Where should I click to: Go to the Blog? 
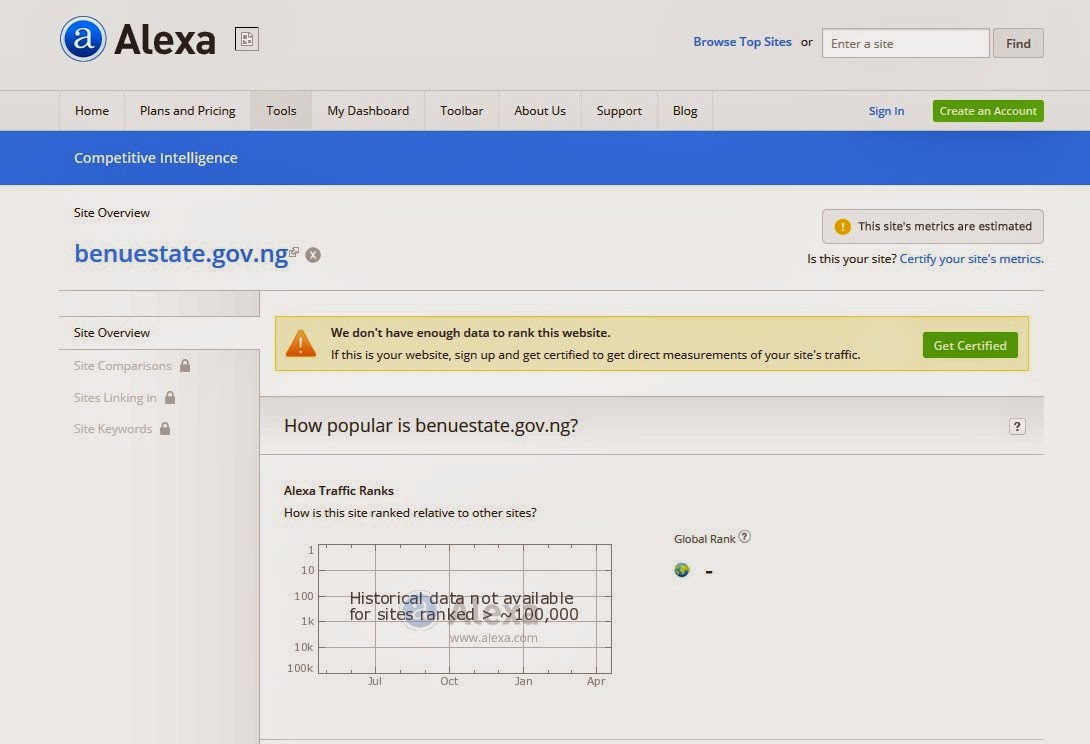(x=685, y=111)
